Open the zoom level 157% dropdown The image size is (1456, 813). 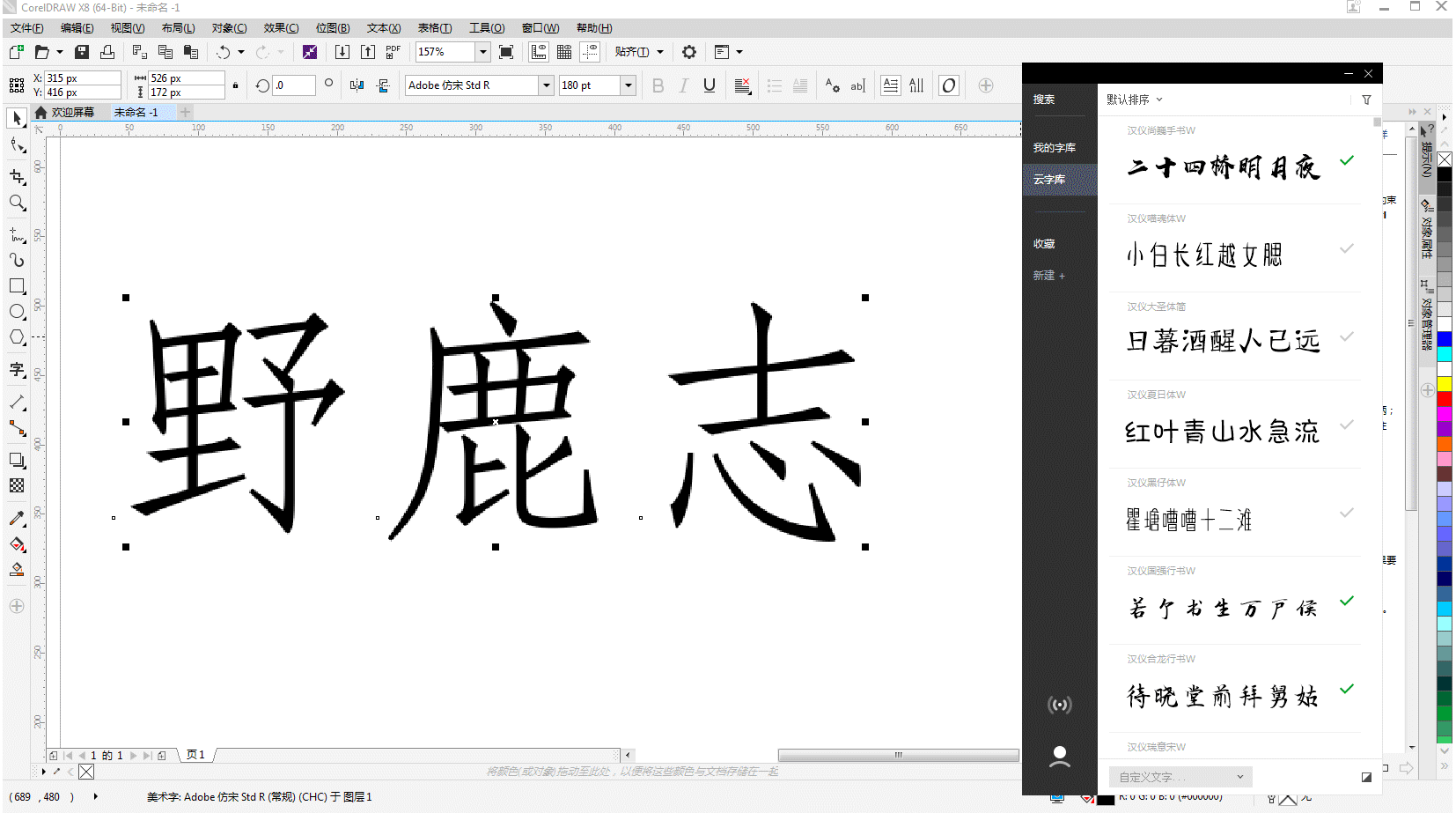click(x=483, y=52)
